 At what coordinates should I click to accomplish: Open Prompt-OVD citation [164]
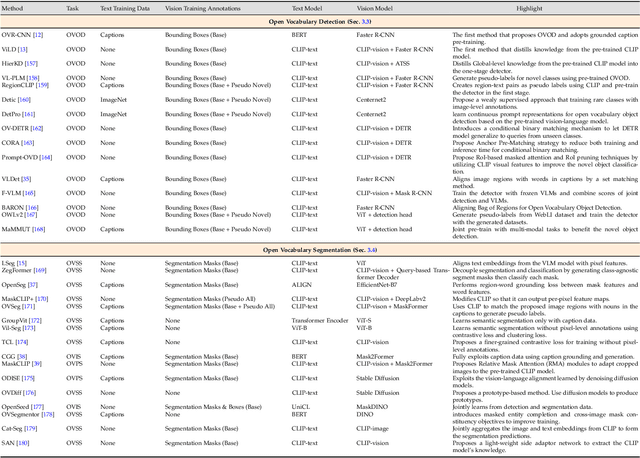(47, 158)
